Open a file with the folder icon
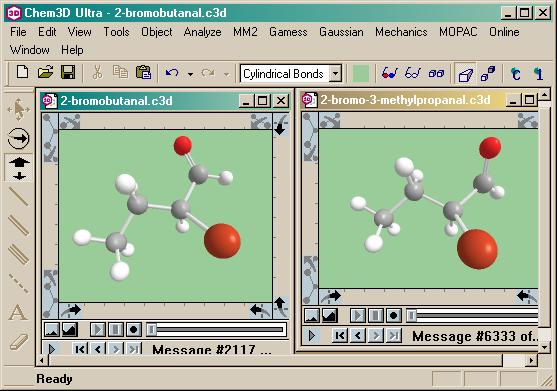Screen dimensions: 557x391 click(x=45, y=73)
